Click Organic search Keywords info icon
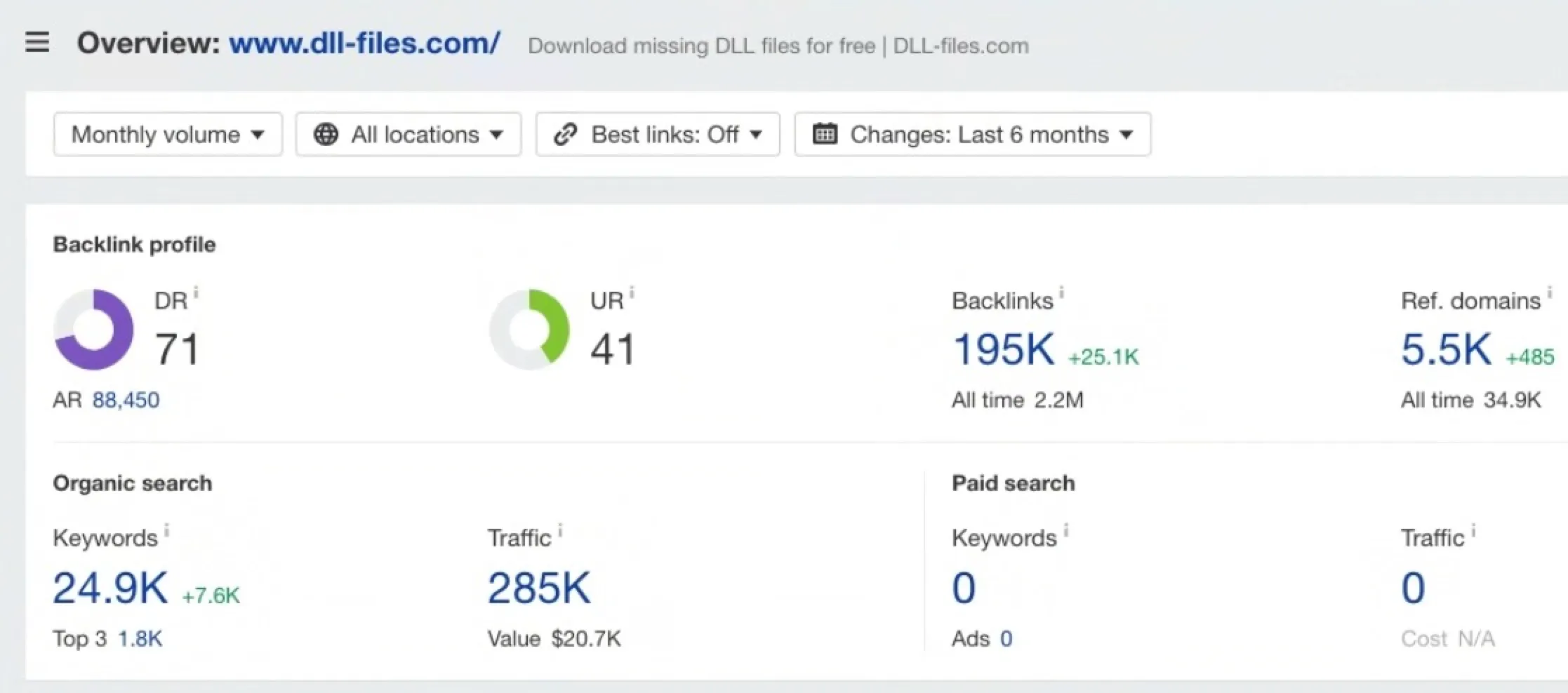This screenshot has height=693, width=1568. click(x=166, y=530)
